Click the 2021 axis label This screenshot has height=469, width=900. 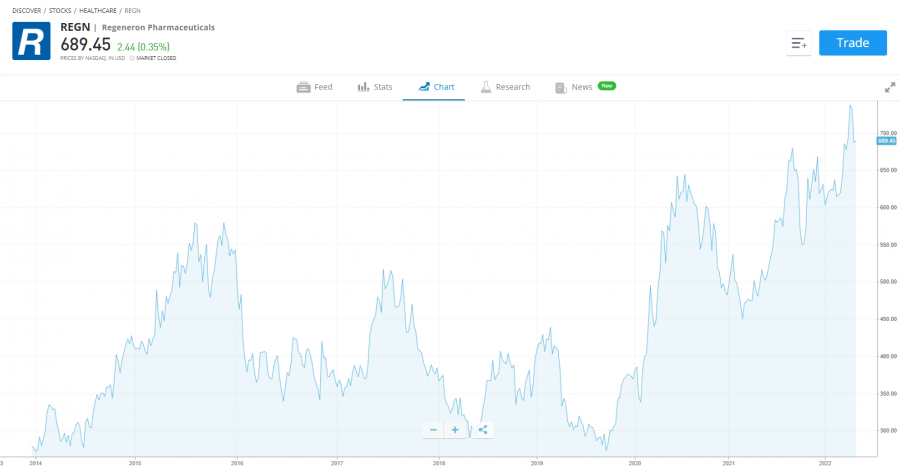(728, 463)
